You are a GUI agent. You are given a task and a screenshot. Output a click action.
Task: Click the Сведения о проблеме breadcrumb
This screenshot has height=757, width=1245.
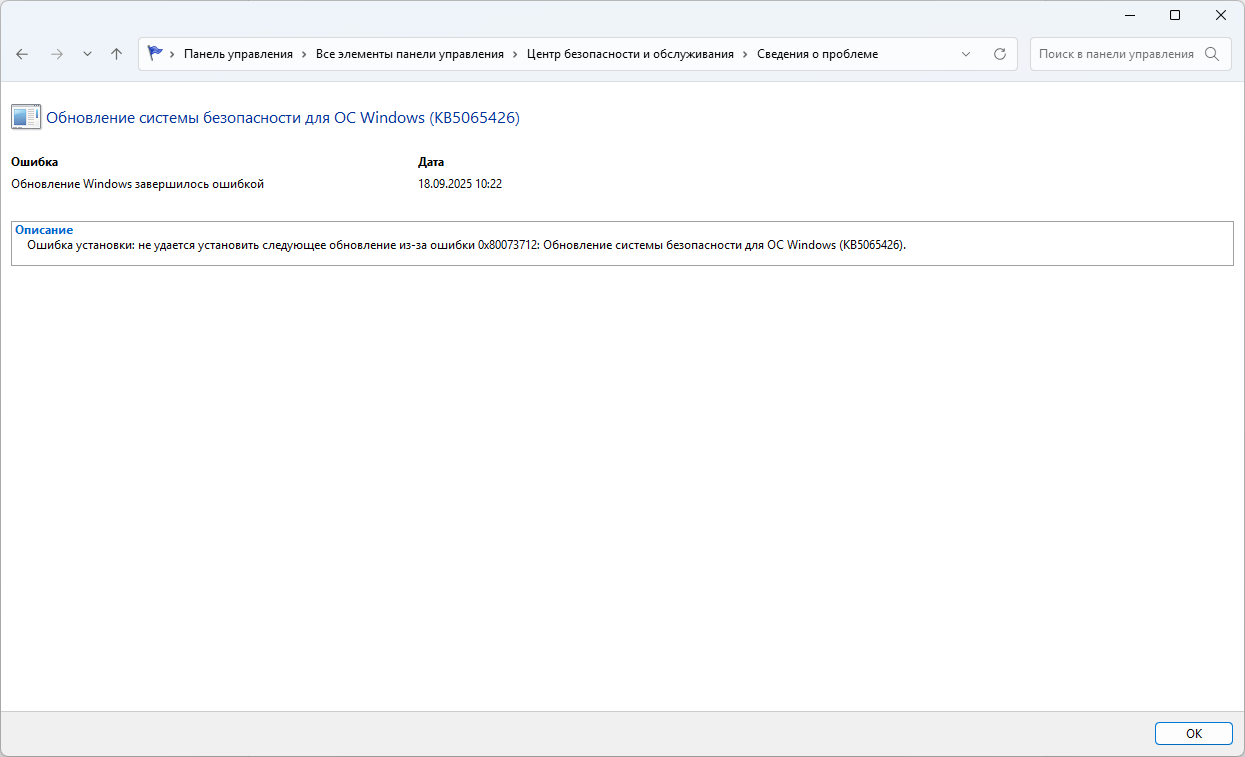tap(817, 54)
